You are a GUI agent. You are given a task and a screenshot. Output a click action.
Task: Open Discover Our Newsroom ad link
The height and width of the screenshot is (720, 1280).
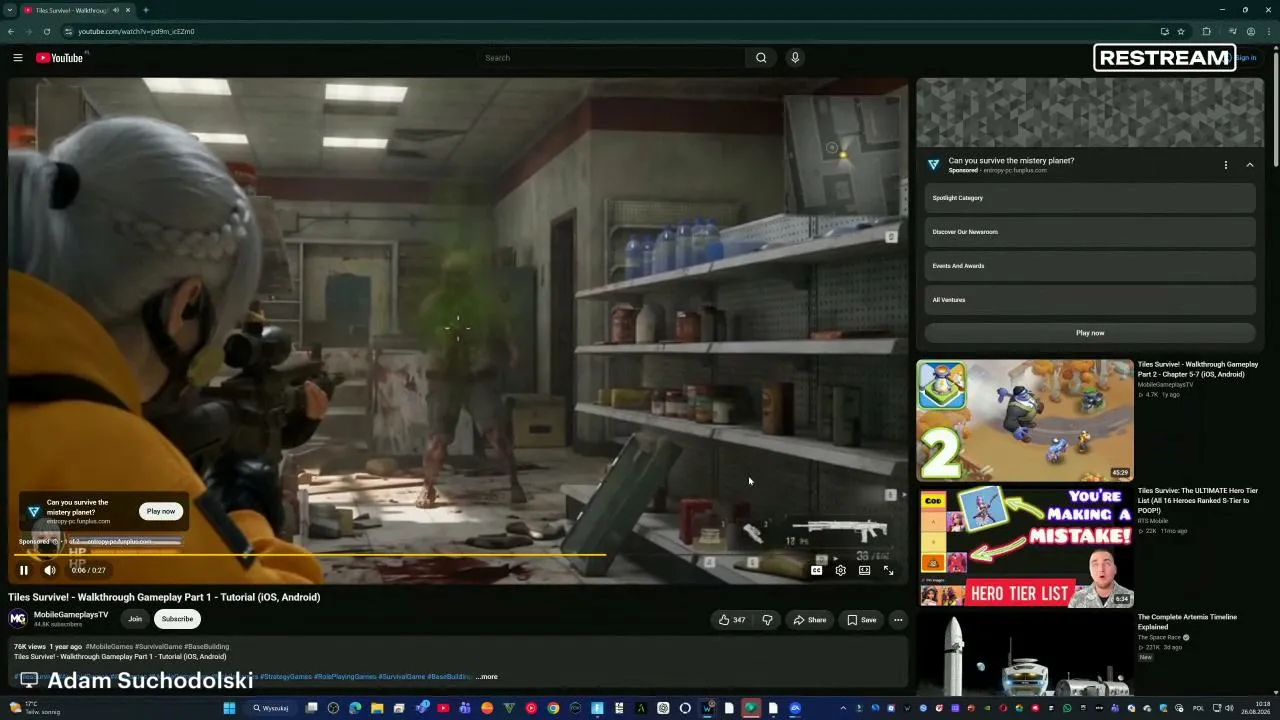pos(1090,232)
